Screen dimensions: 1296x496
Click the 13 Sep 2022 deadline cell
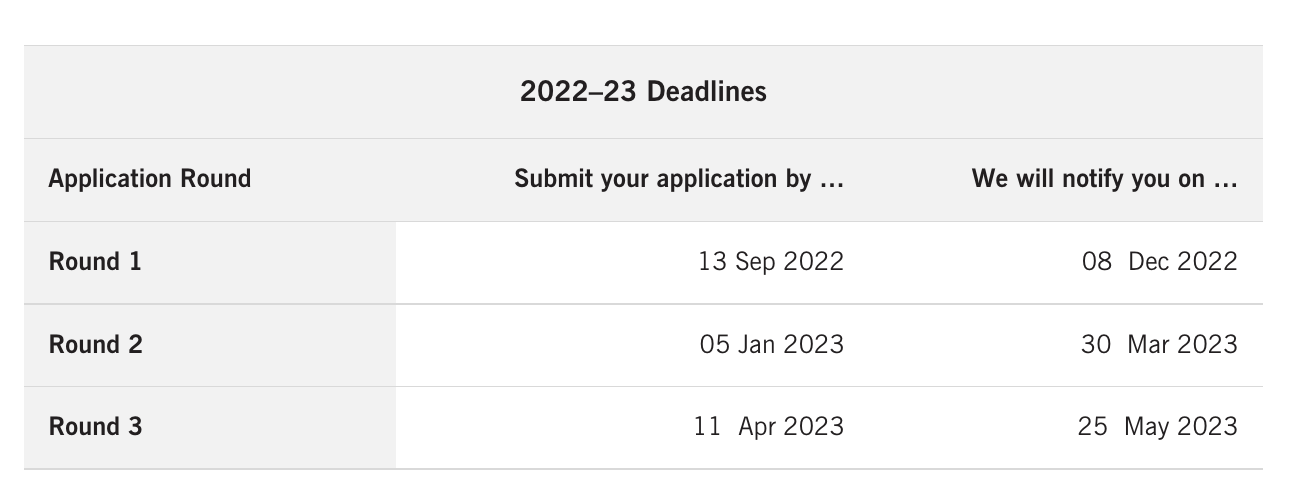click(x=771, y=262)
